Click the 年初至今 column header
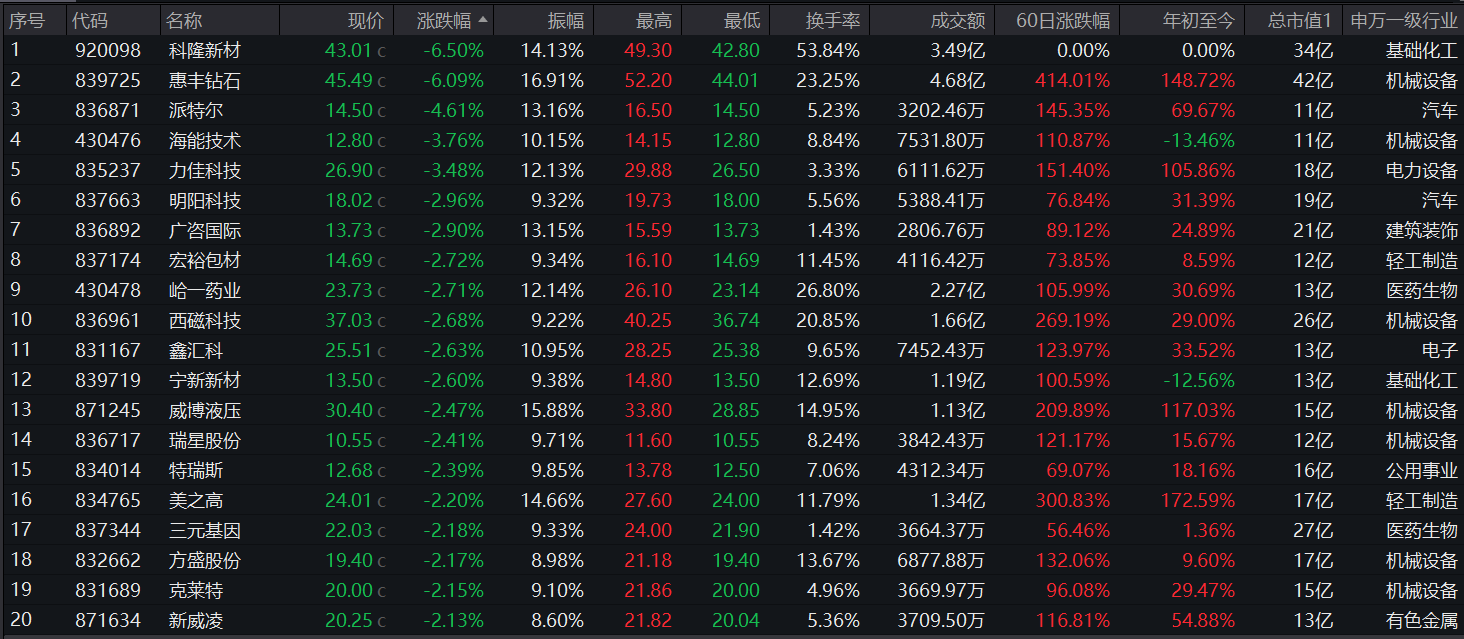This screenshot has height=639, width=1464. [x=1198, y=20]
